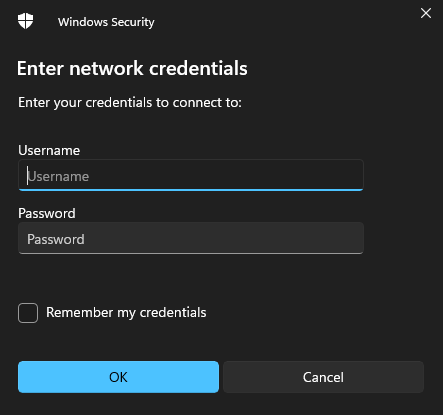
Task: Tick the Remember my credentials checkbox
Action: click(x=28, y=313)
